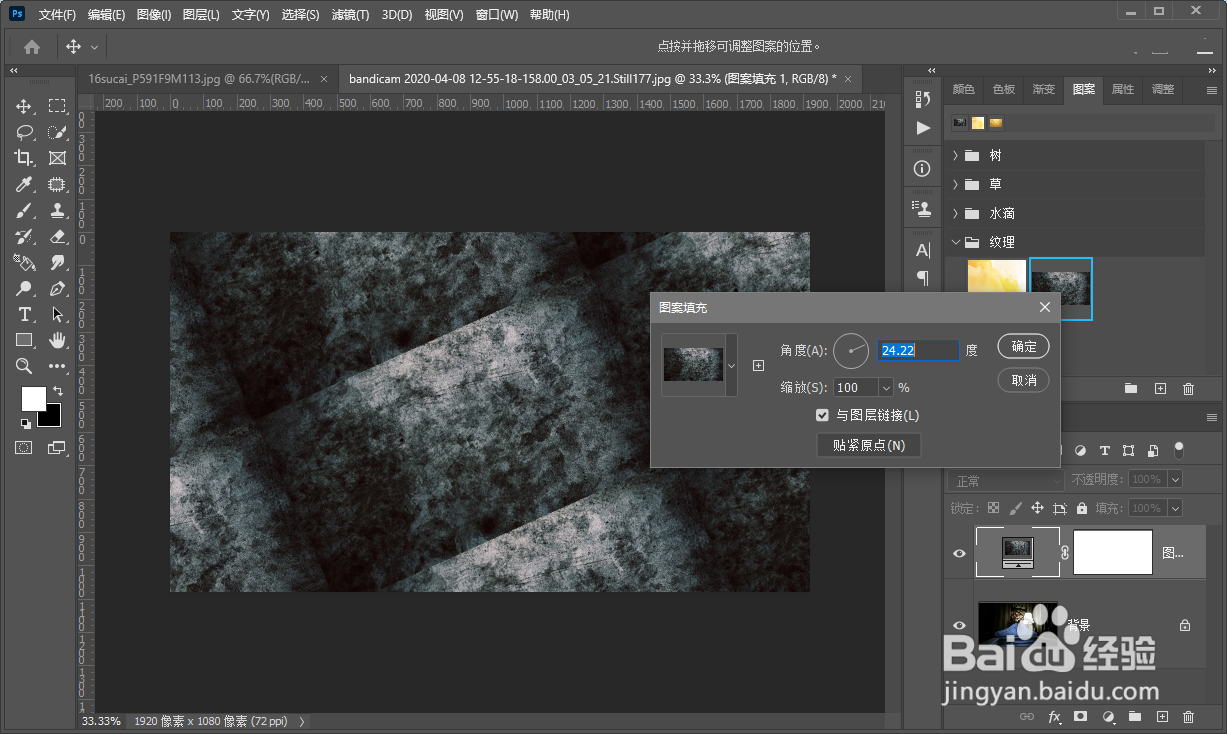Open the opacity dropdown arrow
This screenshot has height=734, width=1227.
[1175, 480]
